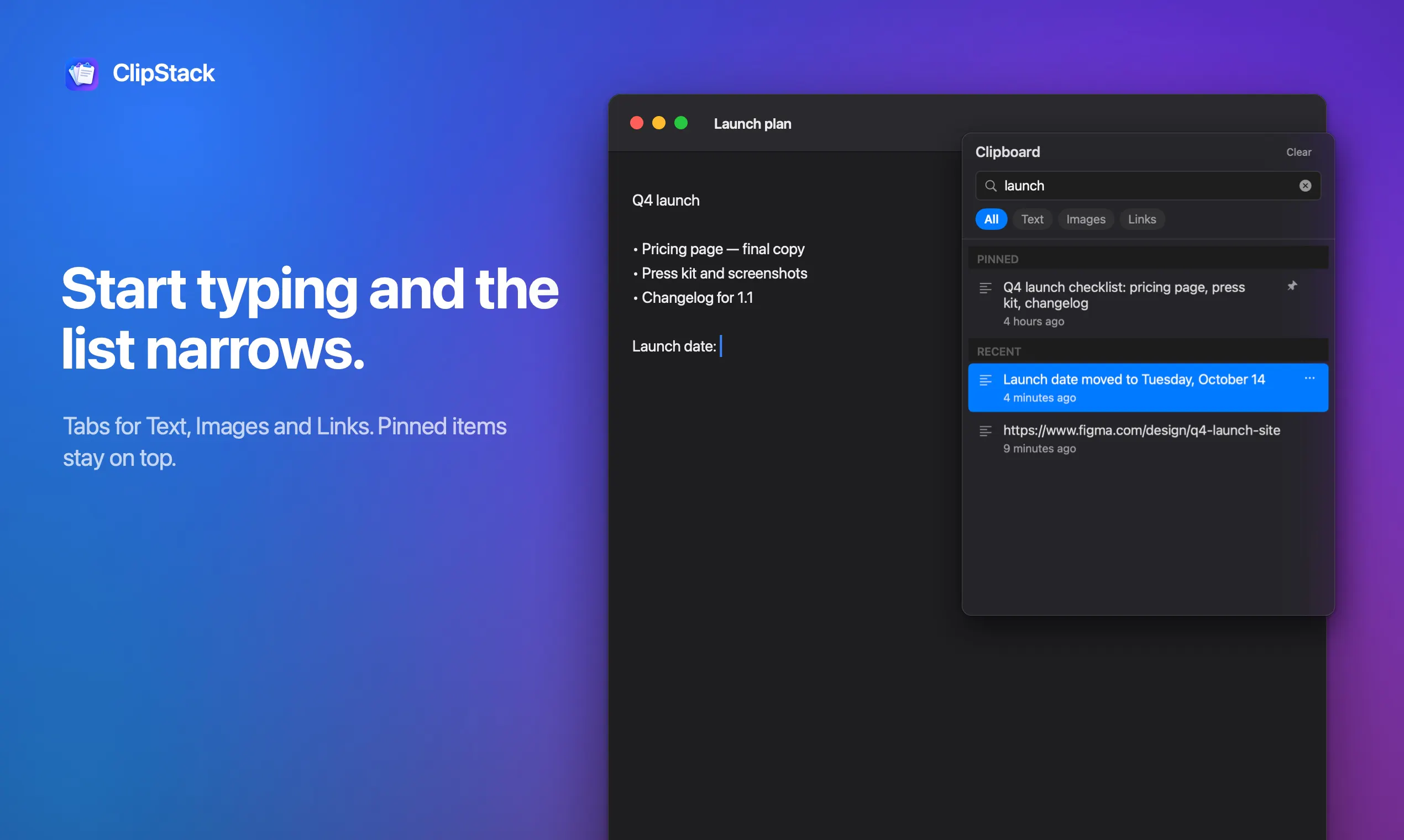The width and height of the screenshot is (1404, 840).
Task: Click the text icon beside Launch date moved item
Action: (986, 380)
